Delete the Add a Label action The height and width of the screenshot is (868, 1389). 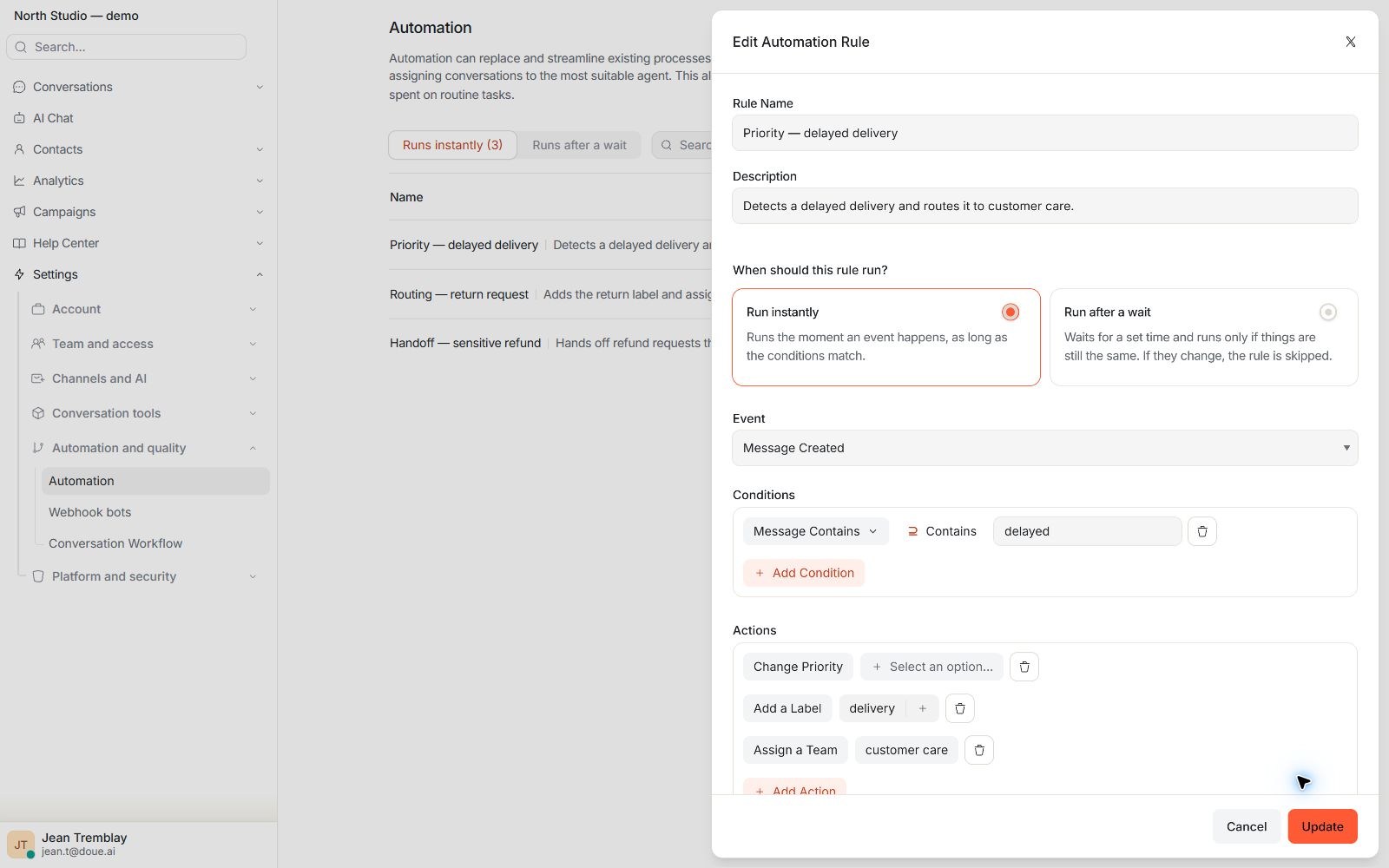tap(960, 708)
